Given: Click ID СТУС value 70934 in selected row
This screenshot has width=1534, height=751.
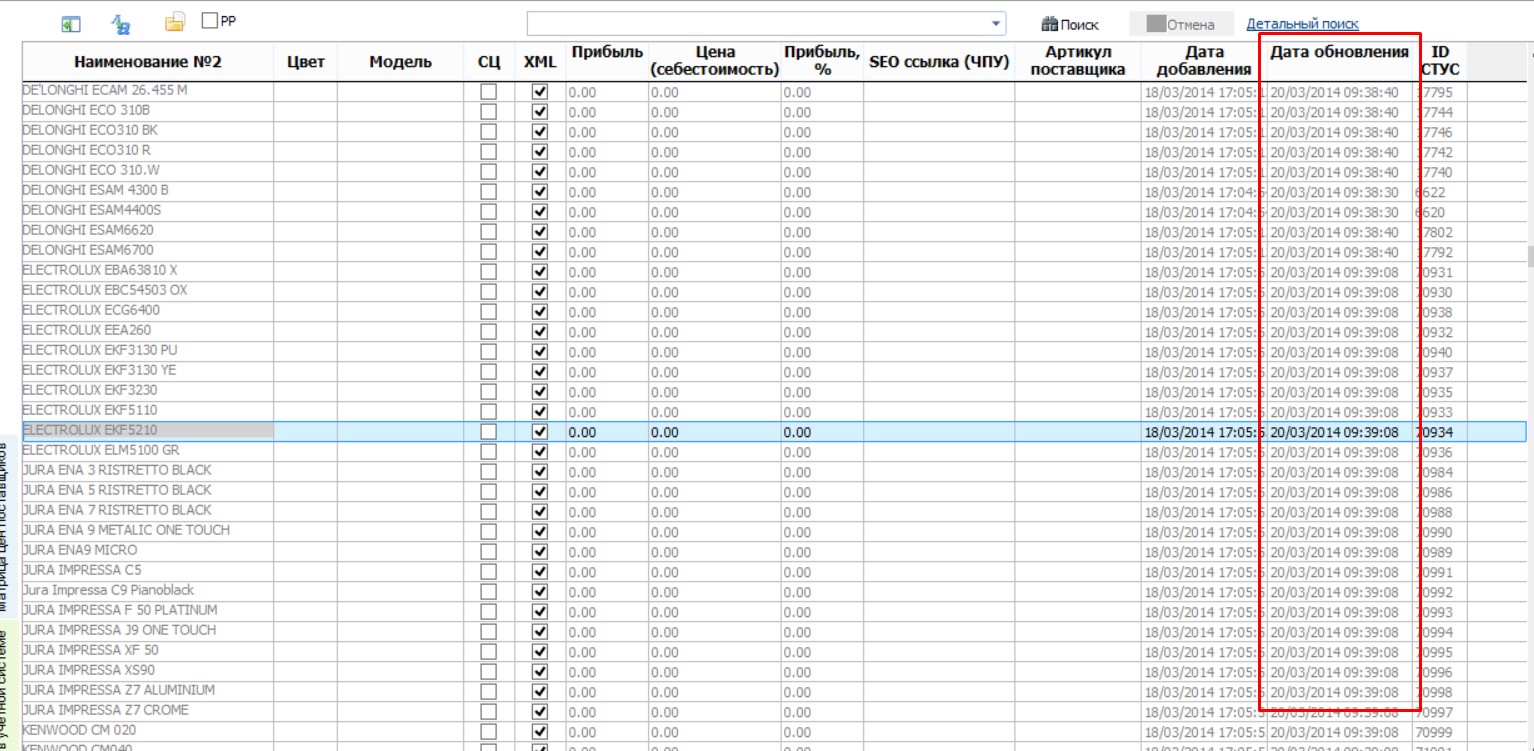Looking at the screenshot, I should point(1434,432).
